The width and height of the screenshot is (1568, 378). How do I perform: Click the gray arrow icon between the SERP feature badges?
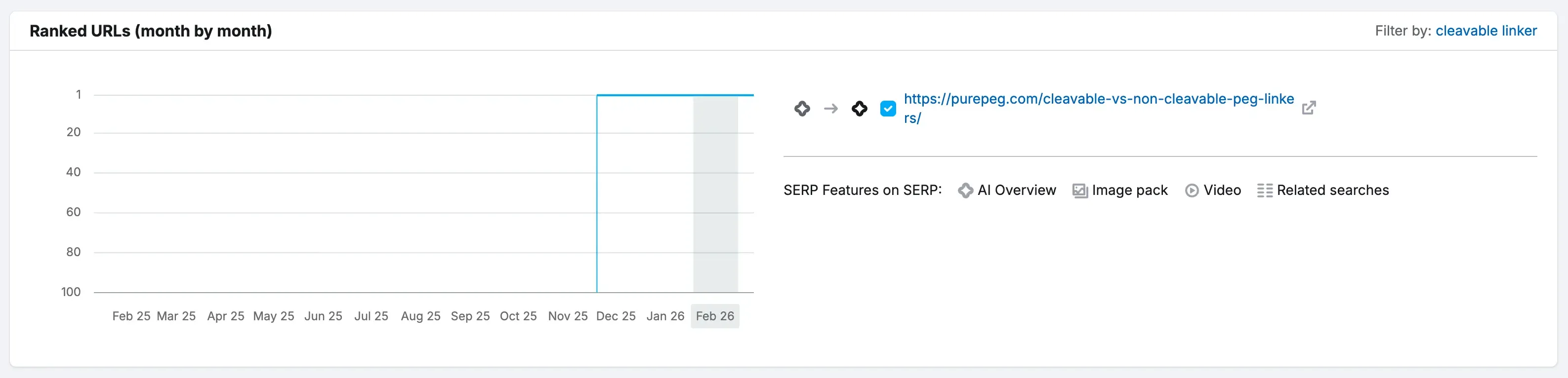click(831, 109)
